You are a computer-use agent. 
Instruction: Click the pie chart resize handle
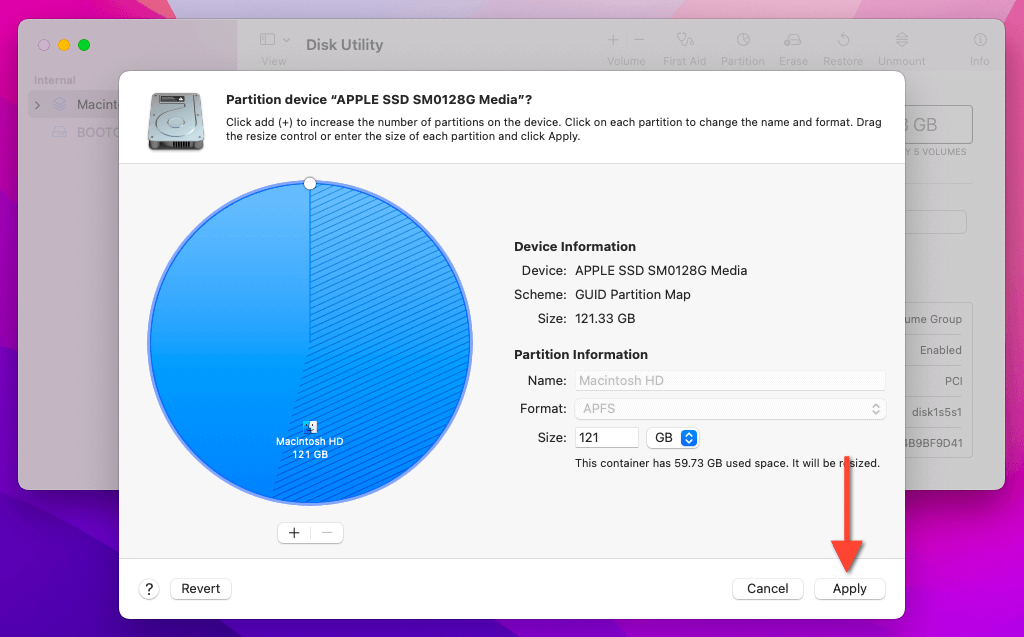pos(310,184)
